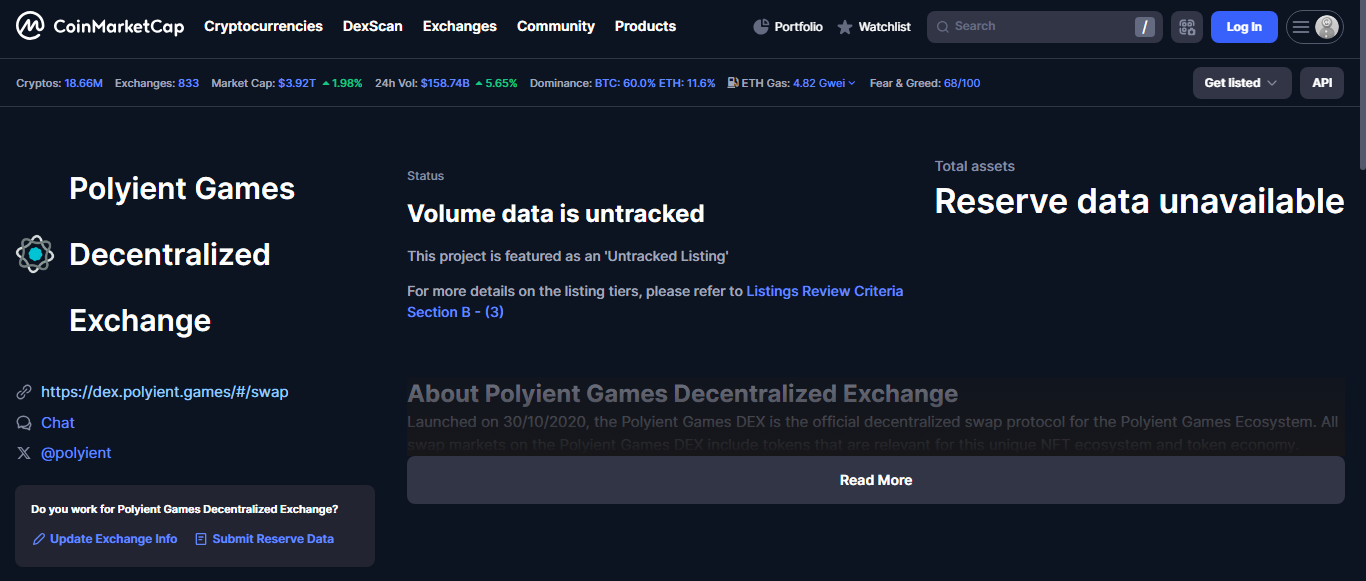1366x581 pixels.
Task: Click the Log In button
Action: click(x=1244, y=27)
